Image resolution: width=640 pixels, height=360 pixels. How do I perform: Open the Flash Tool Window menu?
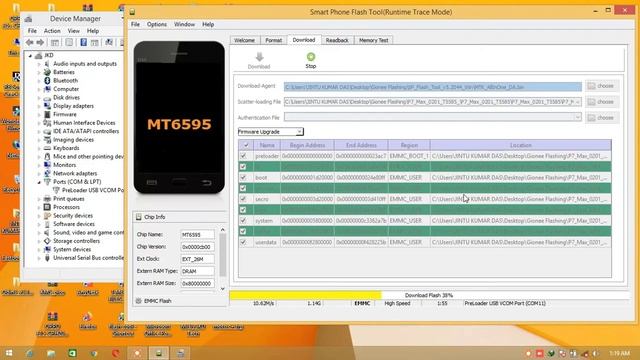pos(184,24)
